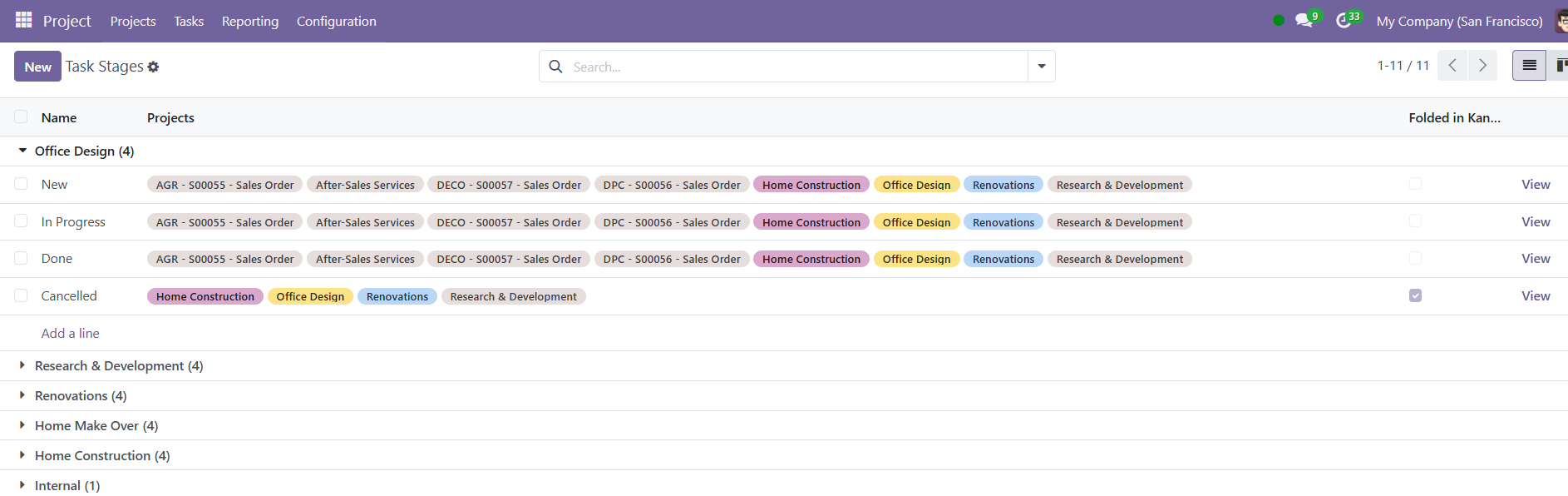Open the messages conversation icon
The image size is (1568, 496).
1303,21
